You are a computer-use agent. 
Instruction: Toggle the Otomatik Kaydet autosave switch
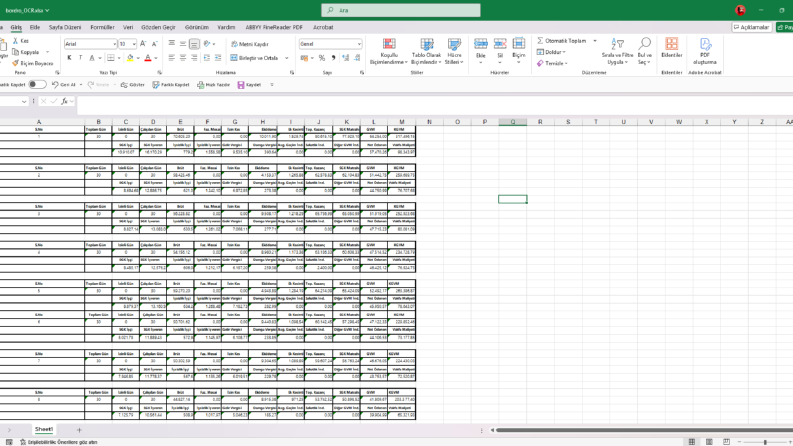click(x=37, y=84)
